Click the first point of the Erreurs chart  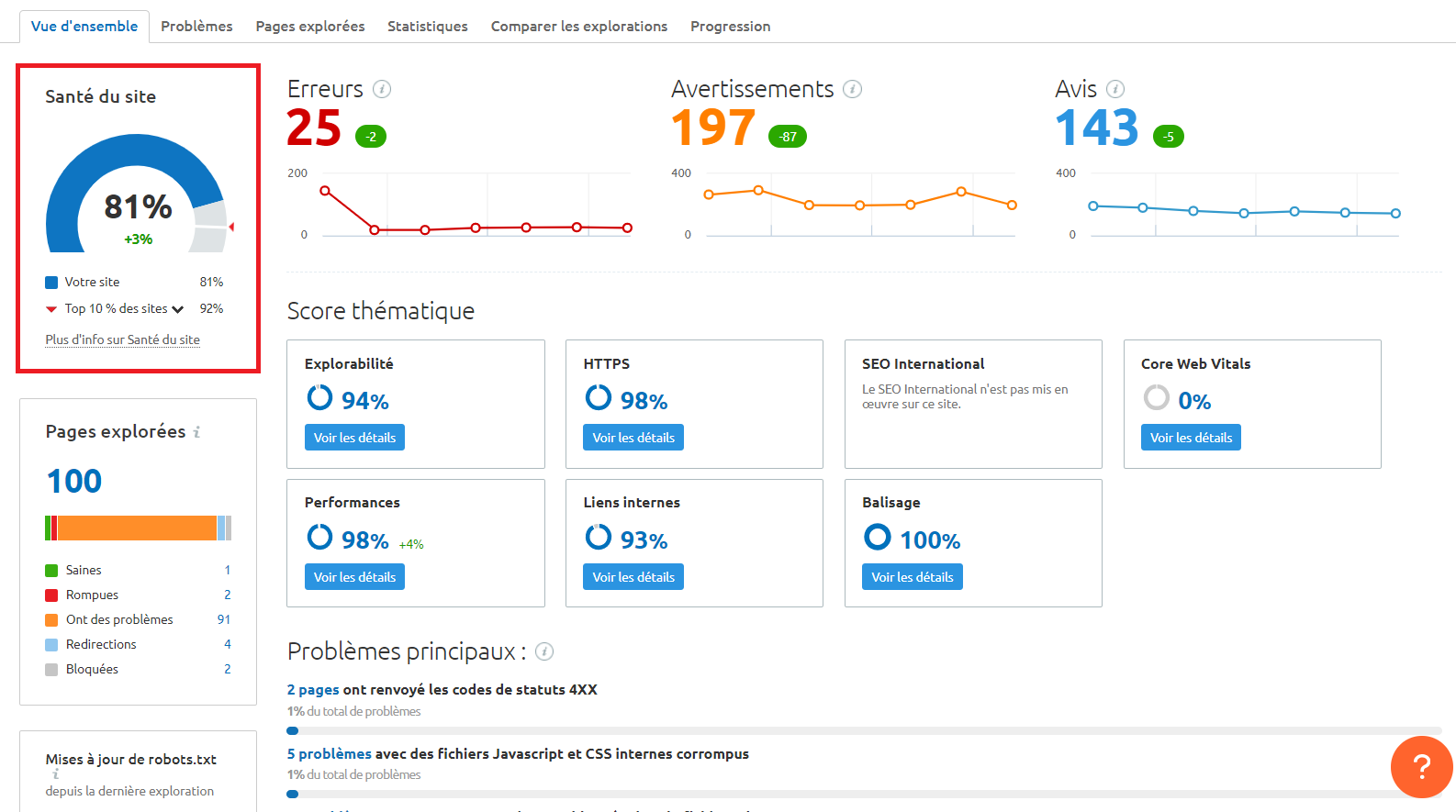[324, 191]
